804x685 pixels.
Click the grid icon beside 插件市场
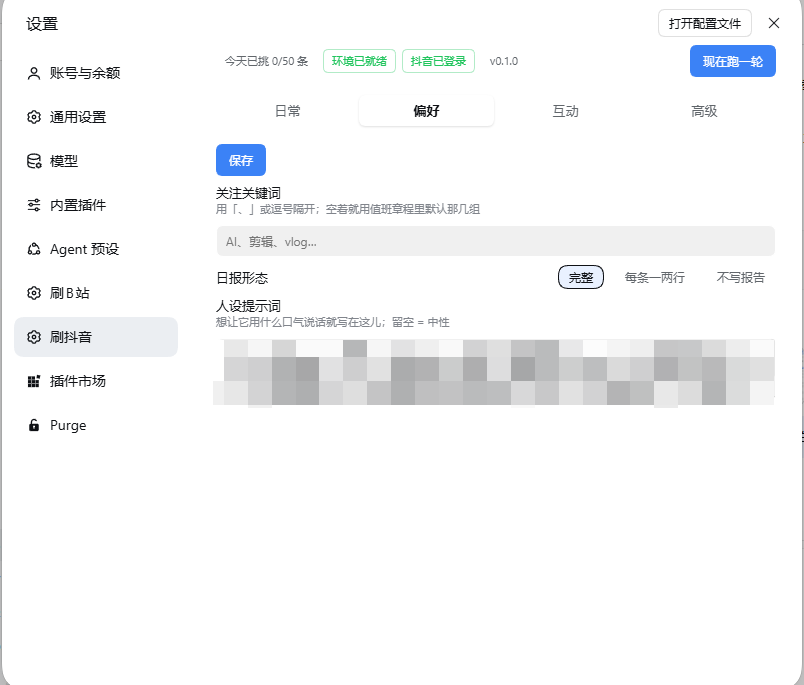point(34,381)
